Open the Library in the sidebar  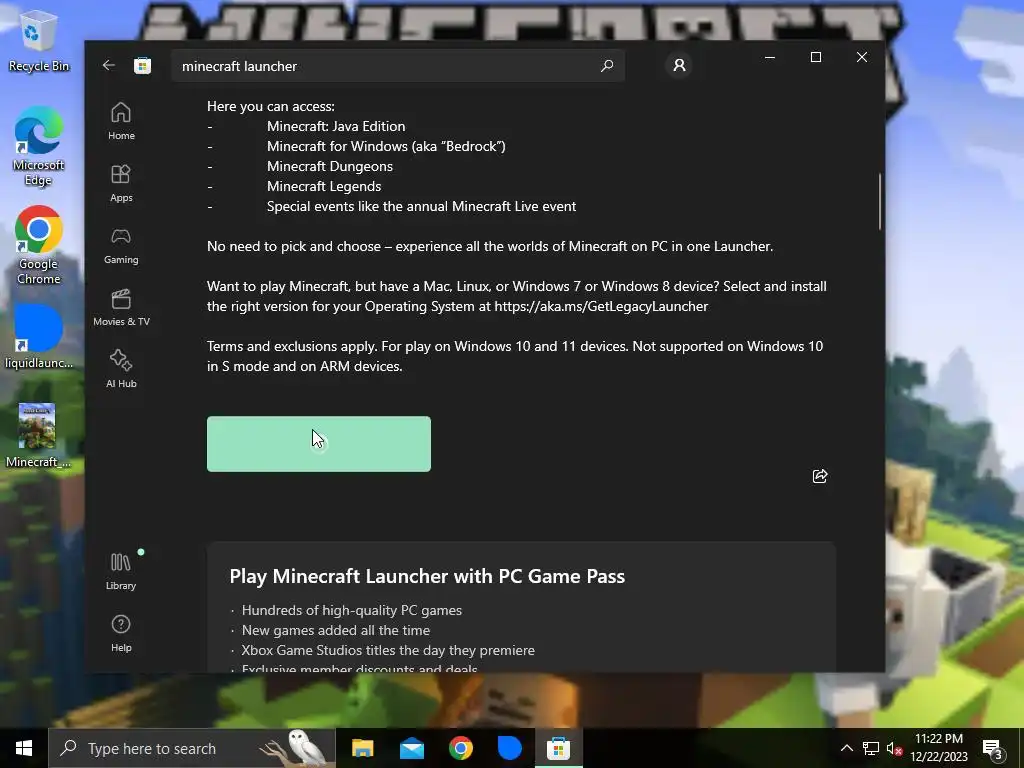point(121,571)
